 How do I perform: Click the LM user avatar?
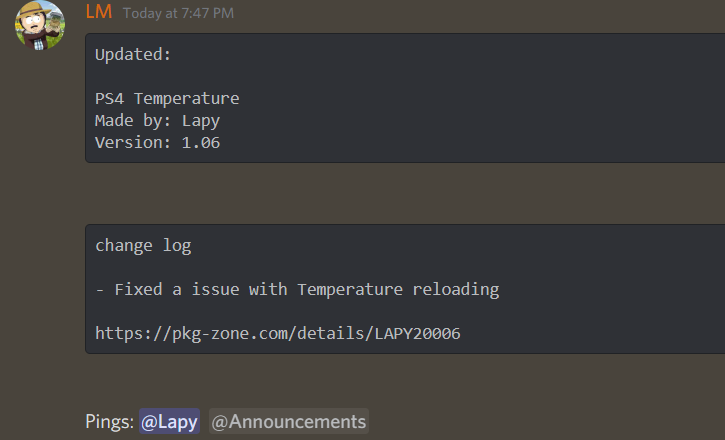[x=40, y=26]
